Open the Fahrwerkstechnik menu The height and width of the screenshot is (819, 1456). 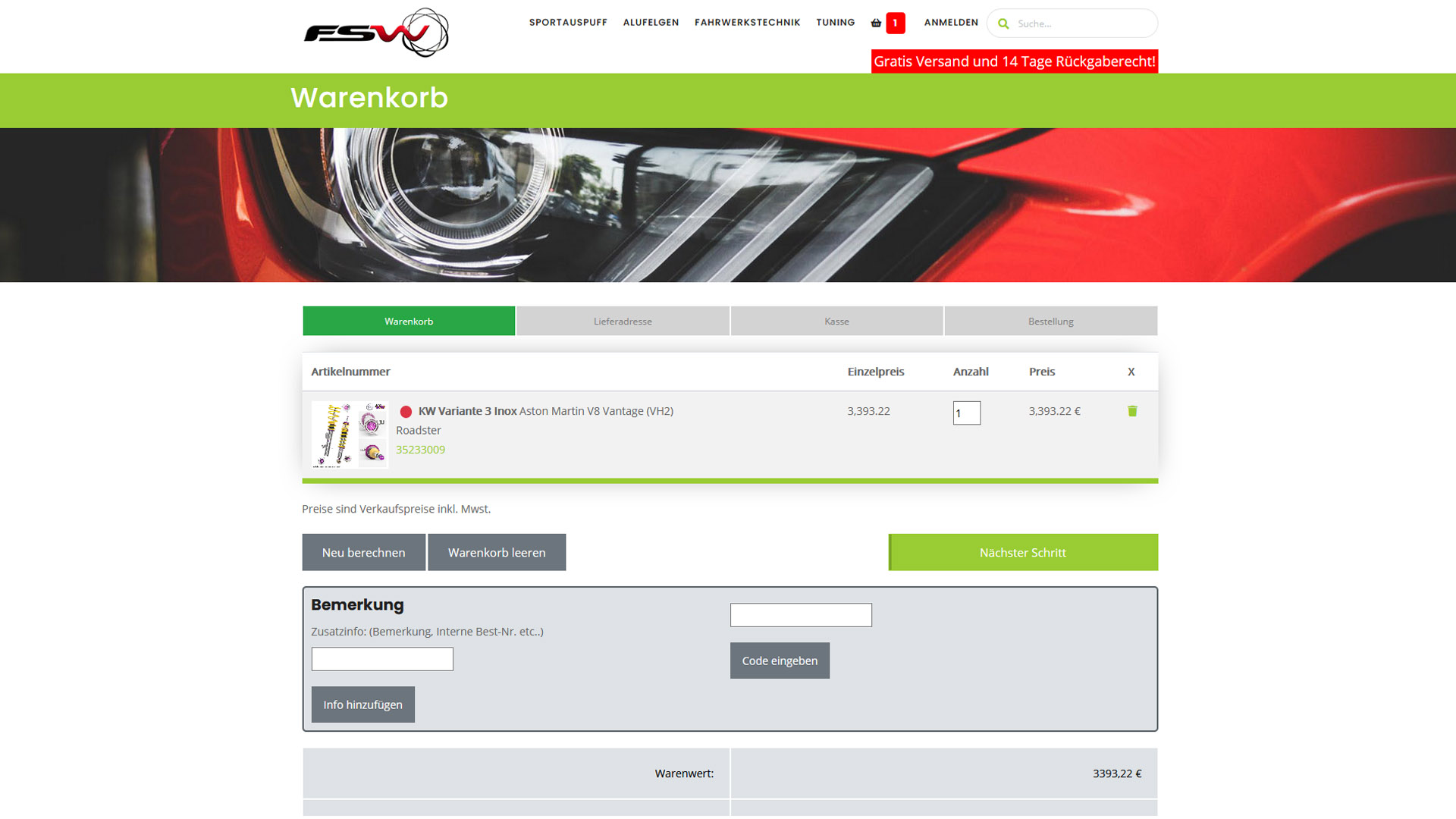747,23
